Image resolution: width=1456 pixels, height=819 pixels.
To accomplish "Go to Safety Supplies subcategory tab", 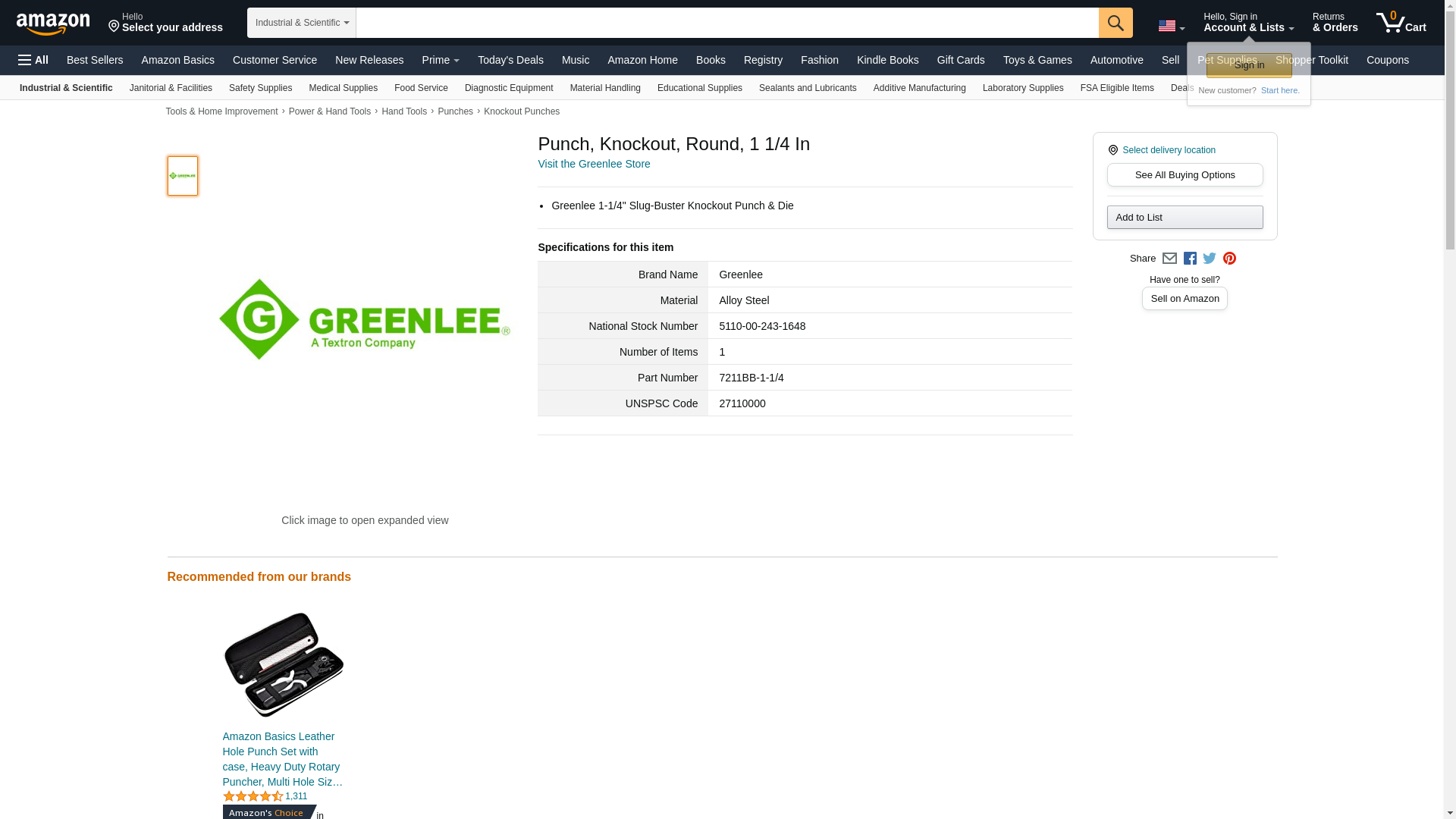I will point(260,88).
